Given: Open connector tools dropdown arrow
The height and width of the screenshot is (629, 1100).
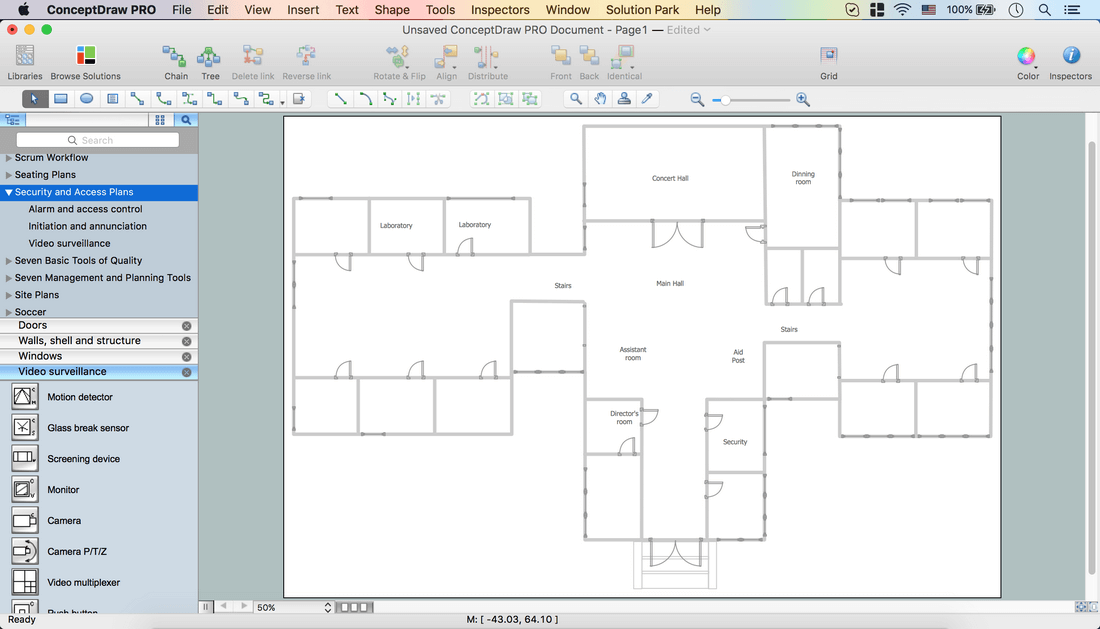Looking at the screenshot, I should (x=283, y=102).
